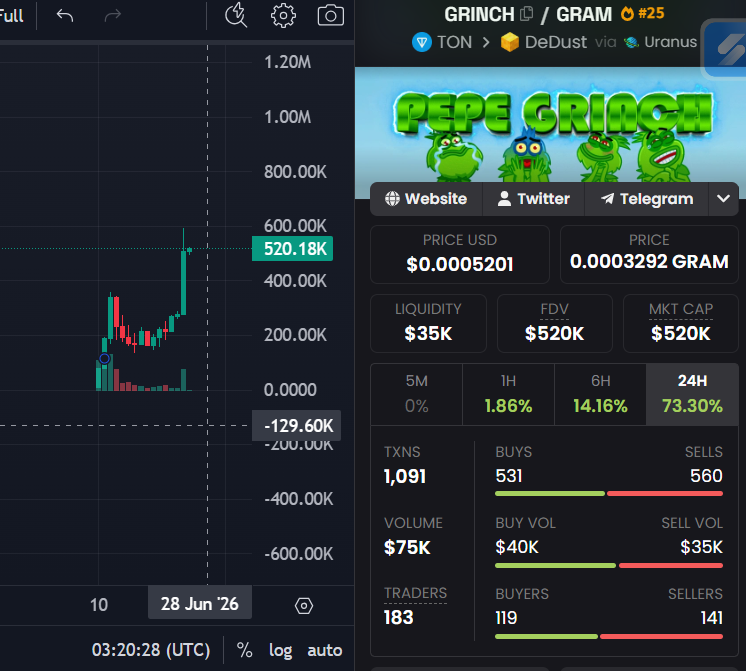746x671 pixels.
Task: Select the 1H timeframe tab
Action: click(508, 394)
